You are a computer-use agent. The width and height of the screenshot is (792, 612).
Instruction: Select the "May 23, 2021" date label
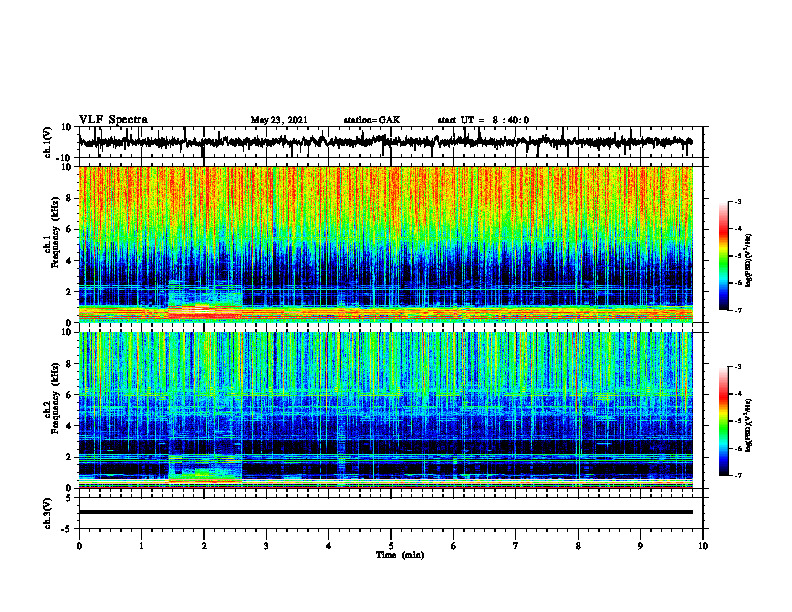click(279, 120)
